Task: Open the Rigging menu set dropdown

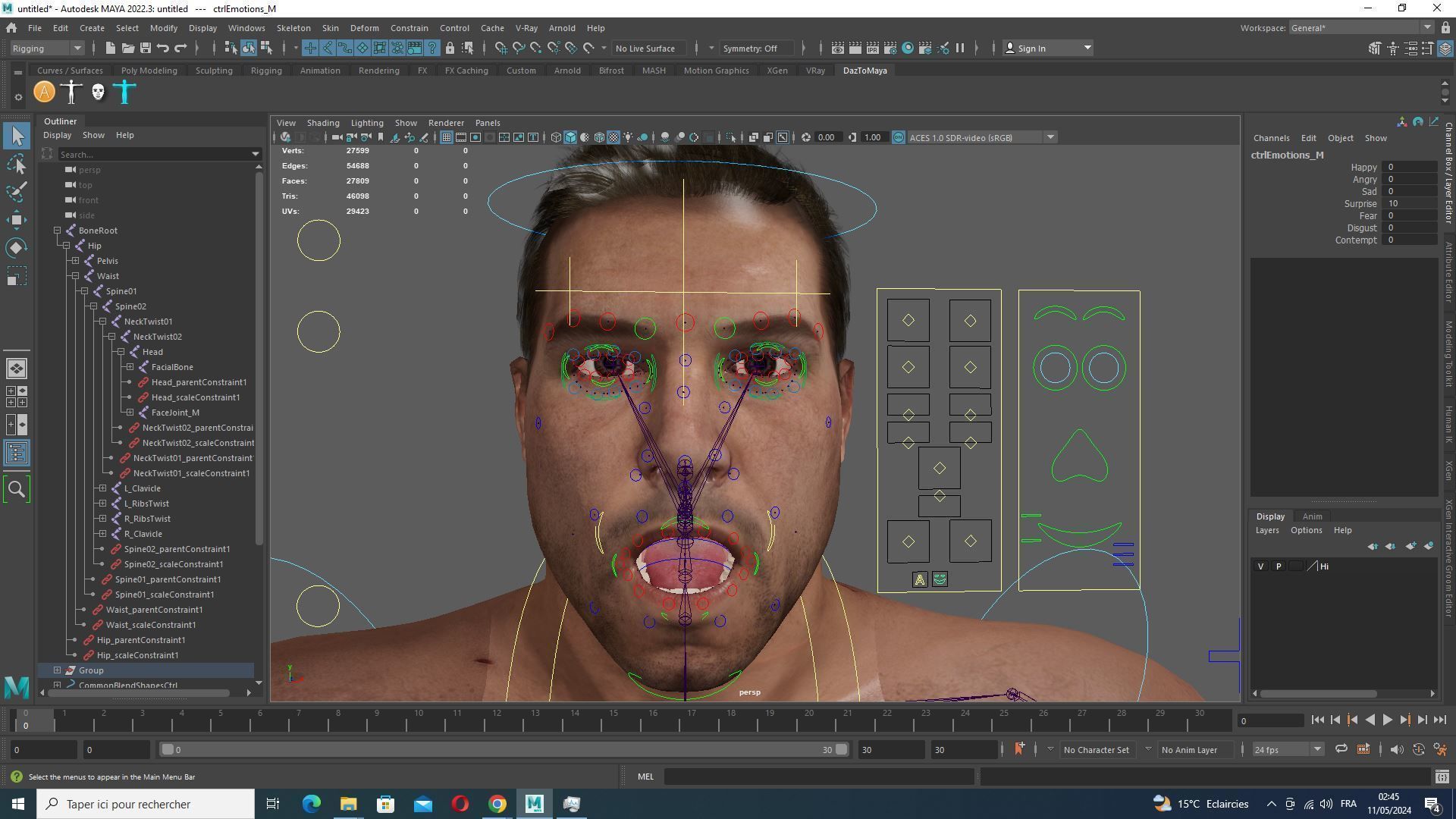Action: tap(47, 48)
